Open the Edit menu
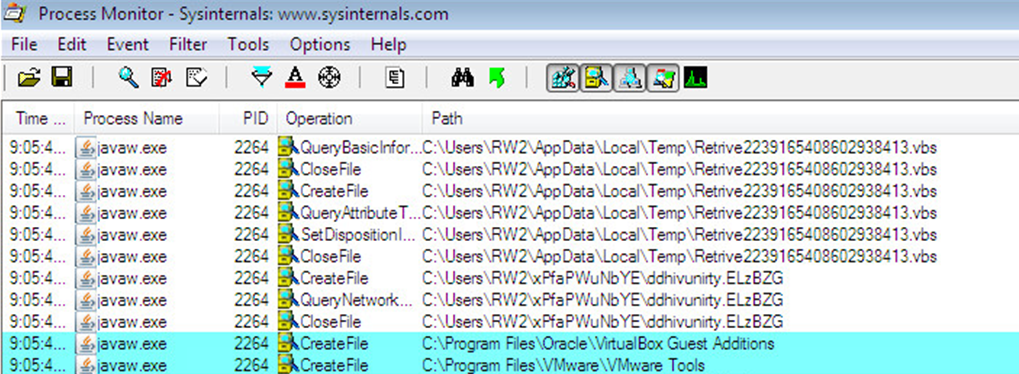The image size is (1019, 374). tap(71, 45)
